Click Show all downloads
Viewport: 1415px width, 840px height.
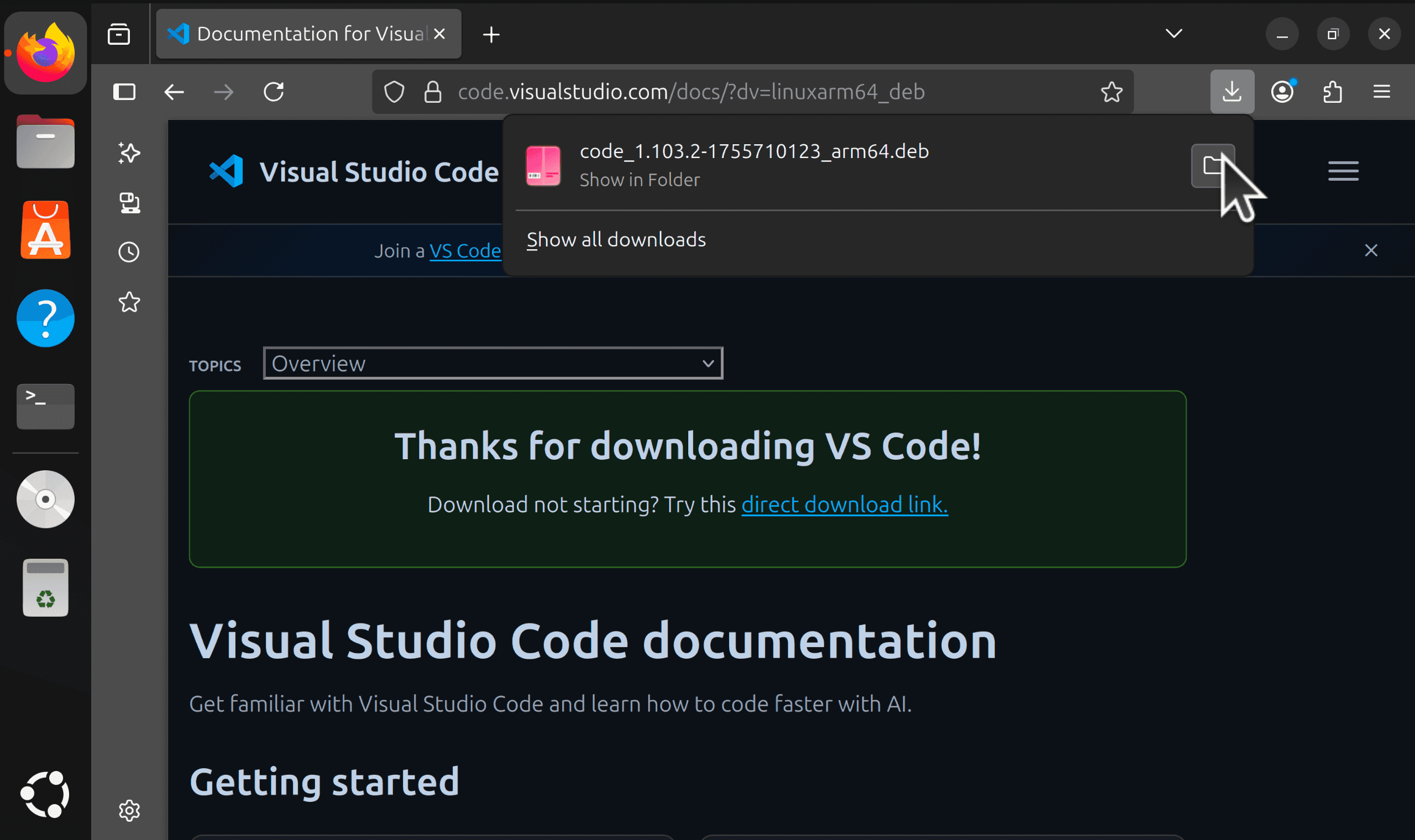coord(616,240)
